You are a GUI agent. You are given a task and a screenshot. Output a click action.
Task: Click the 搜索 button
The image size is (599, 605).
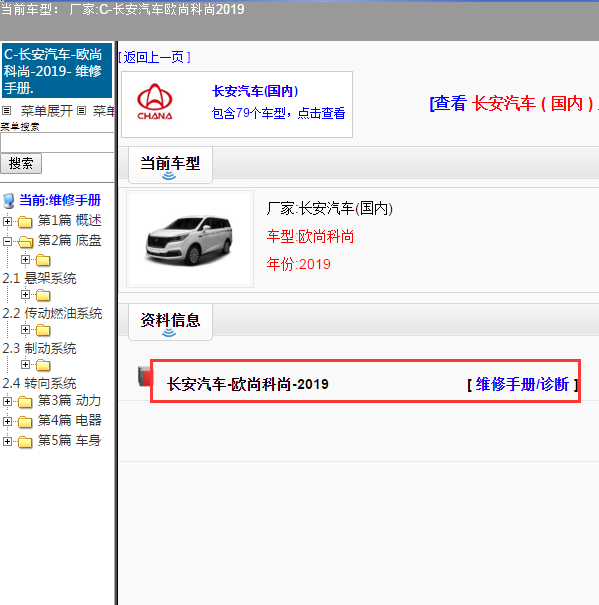(x=21, y=164)
